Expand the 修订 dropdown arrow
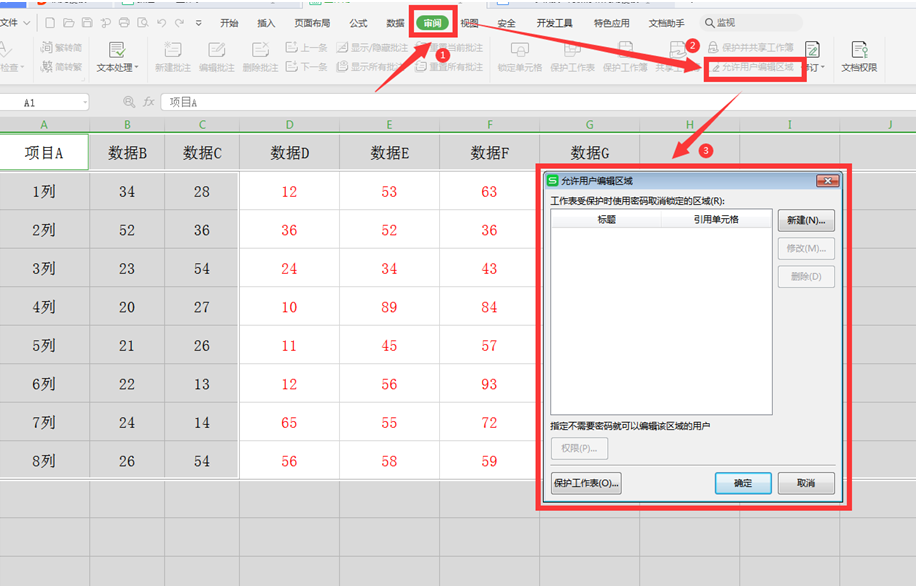The image size is (916, 586). tap(823, 67)
